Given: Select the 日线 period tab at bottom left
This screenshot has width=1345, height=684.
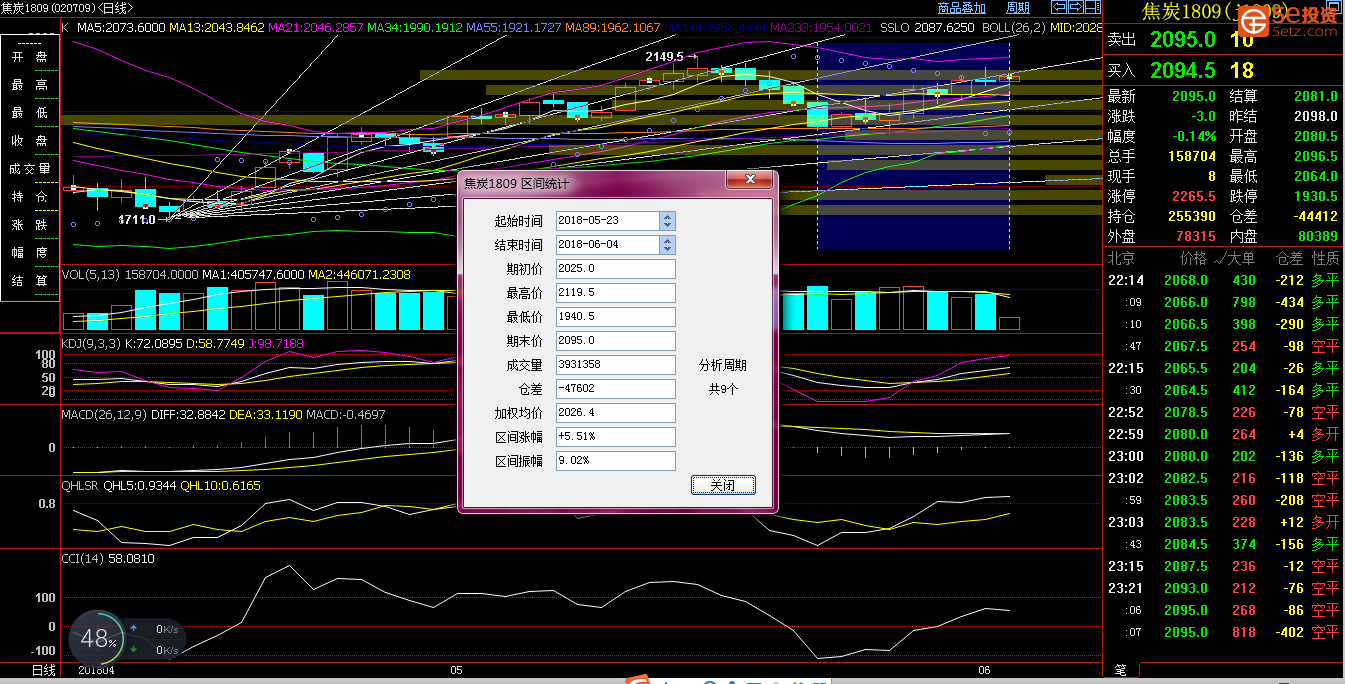Looking at the screenshot, I should [43, 670].
